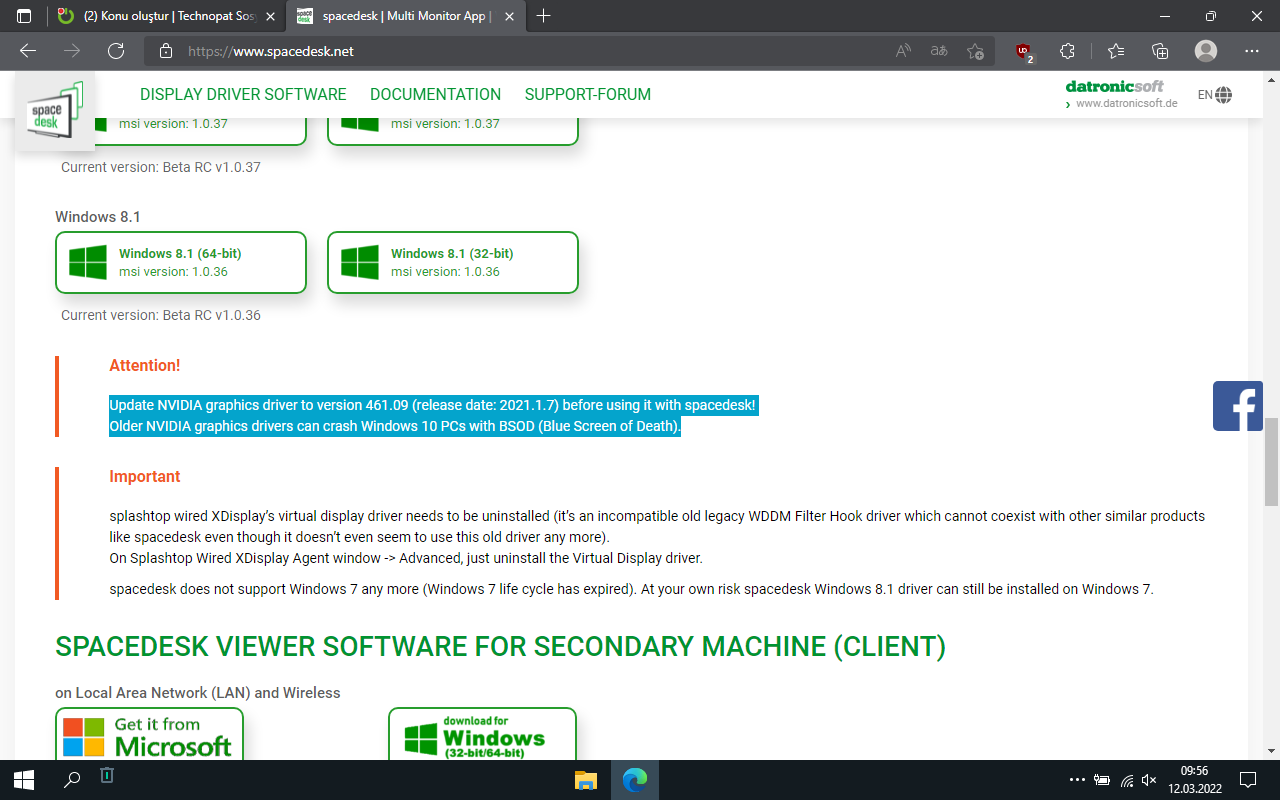The width and height of the screenshot is (1280, 800).
Task: Open Windows taskbar search
Action: tap(72, 780)
